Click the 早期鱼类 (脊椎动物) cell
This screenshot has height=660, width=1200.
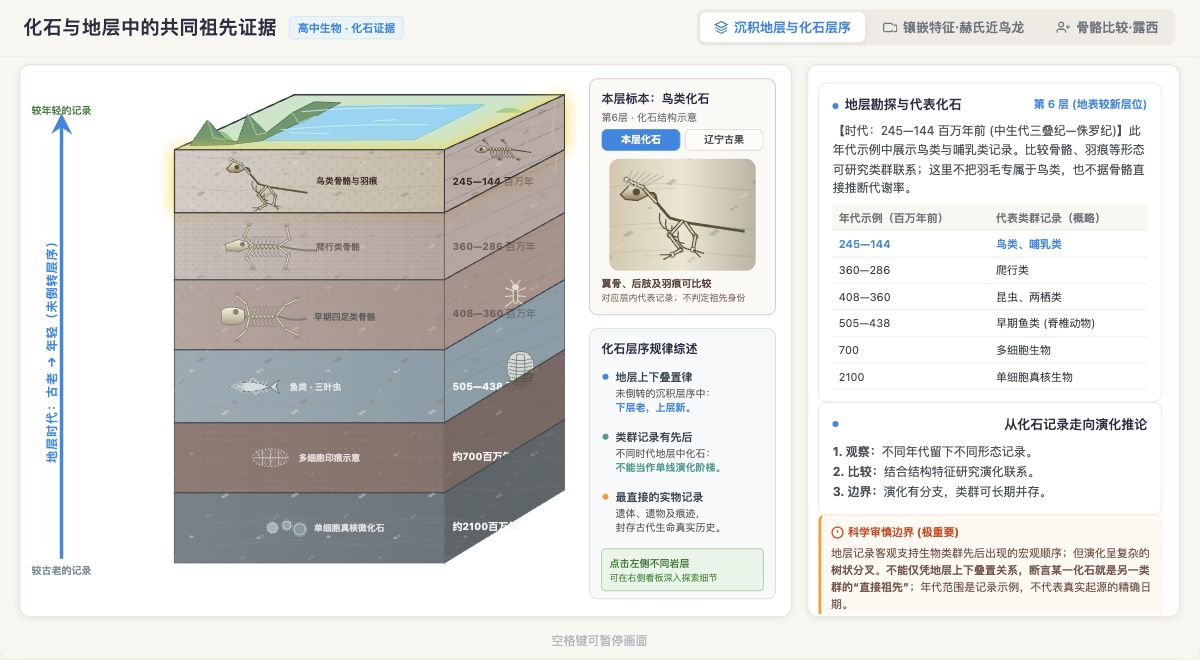pyautogui.click(x=1046, y=324)
